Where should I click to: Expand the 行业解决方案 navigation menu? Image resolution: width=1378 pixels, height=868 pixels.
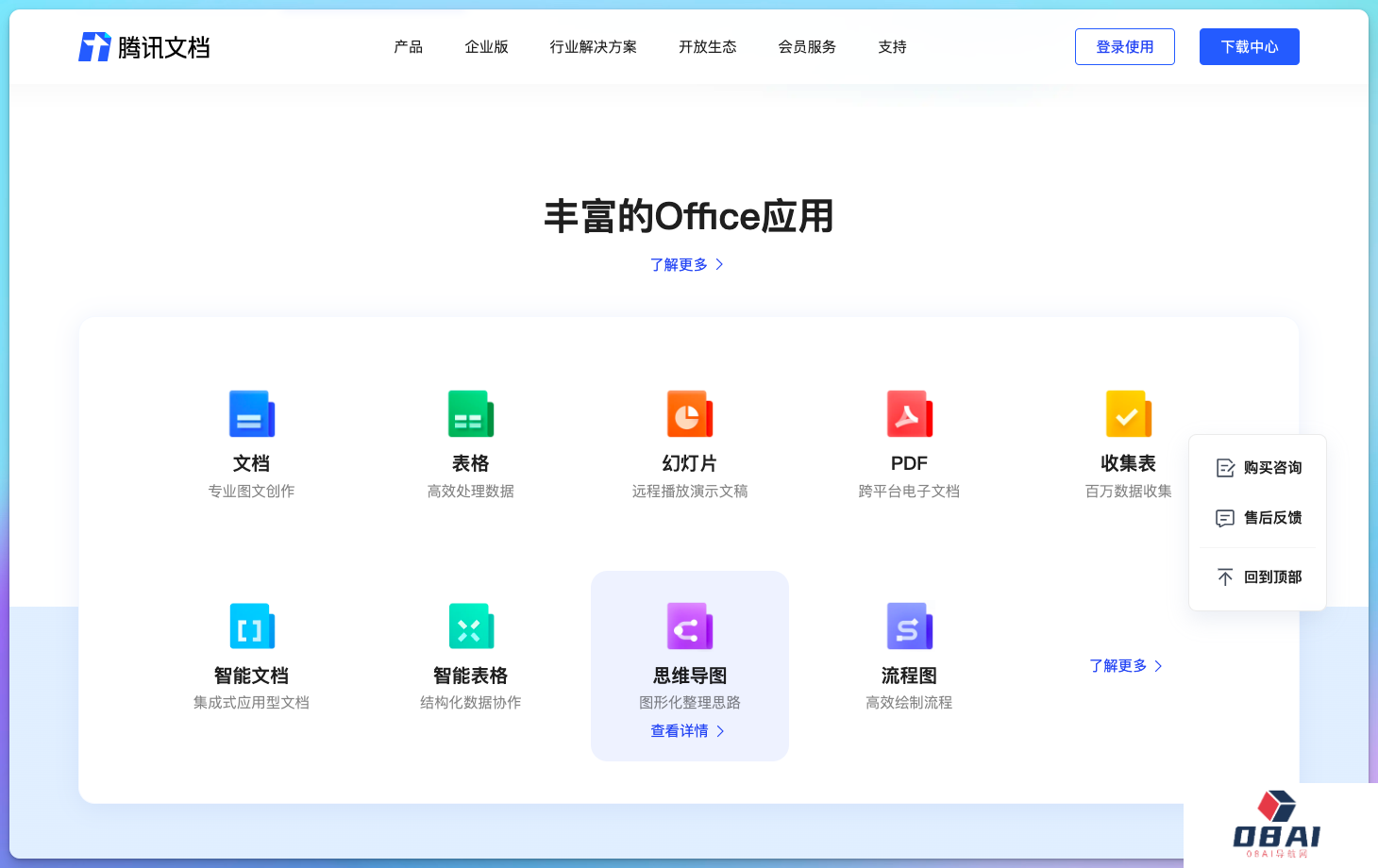(x=593, y=47)
